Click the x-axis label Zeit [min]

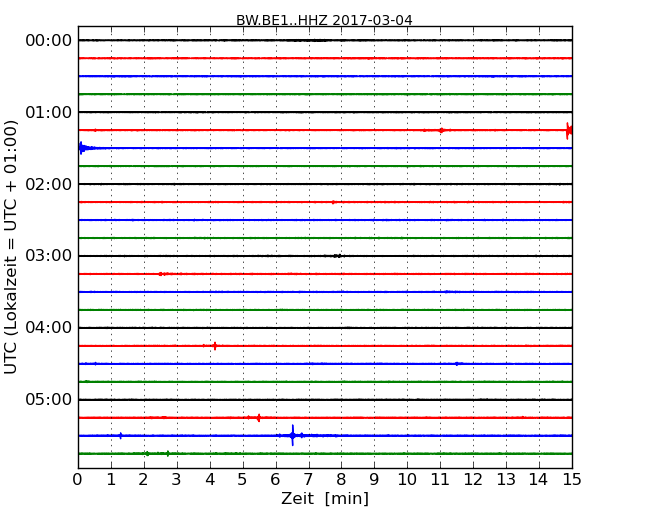(325, 498)
